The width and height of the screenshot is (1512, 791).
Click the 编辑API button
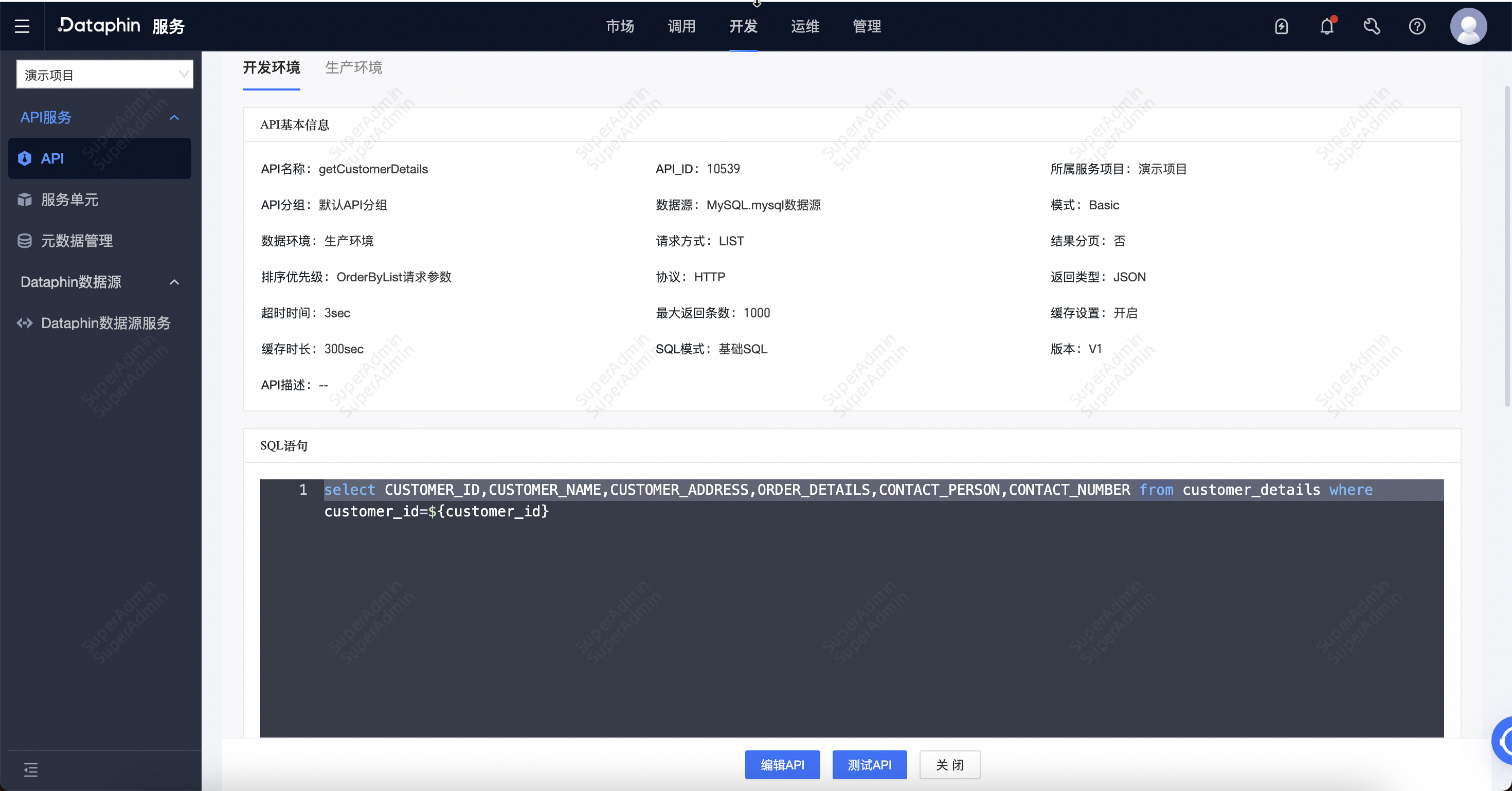click(x=782, y=765)
